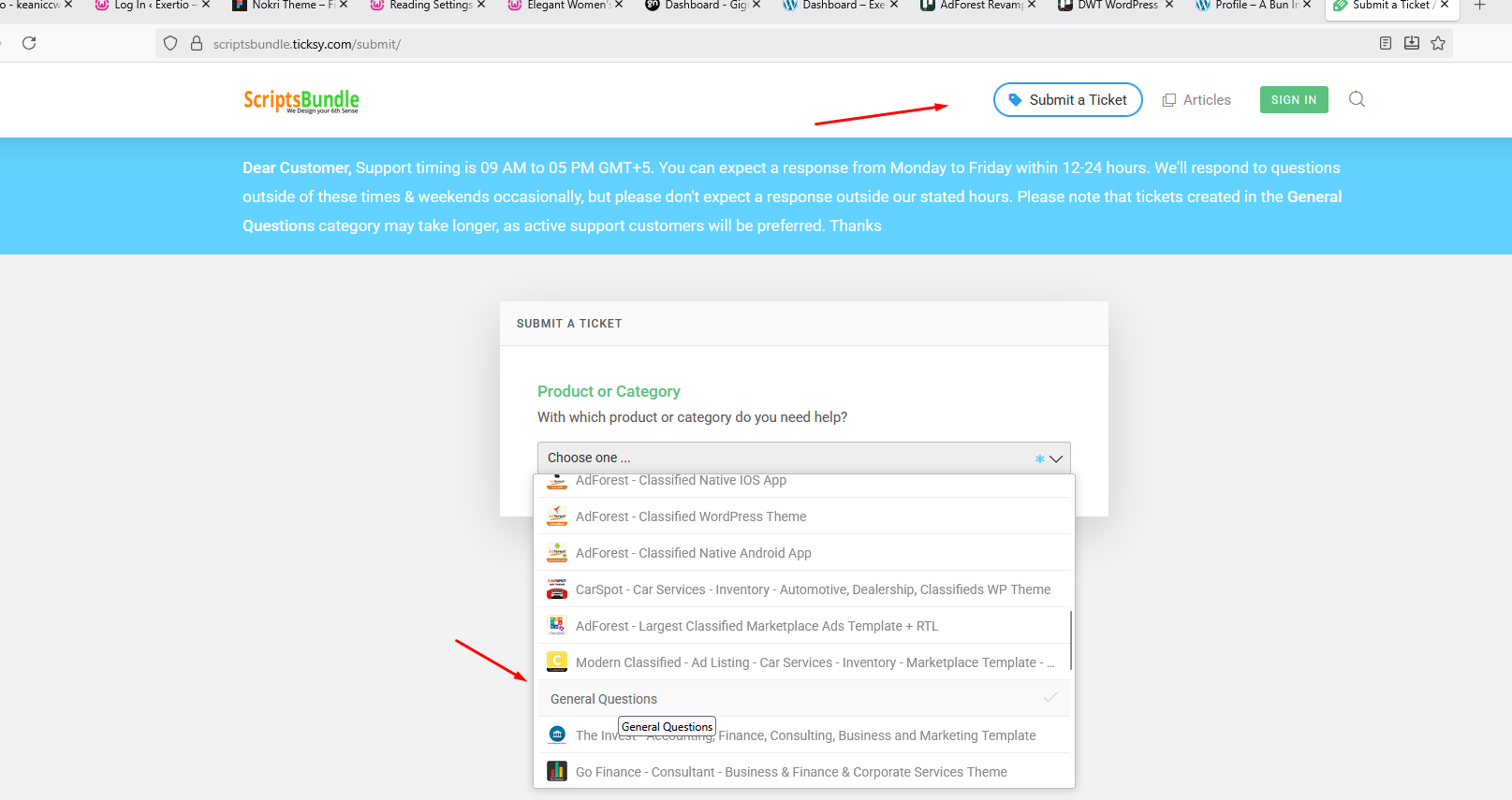
Task: Select AdForest - Classified WordPress Theme
Action: pos(803,516)
